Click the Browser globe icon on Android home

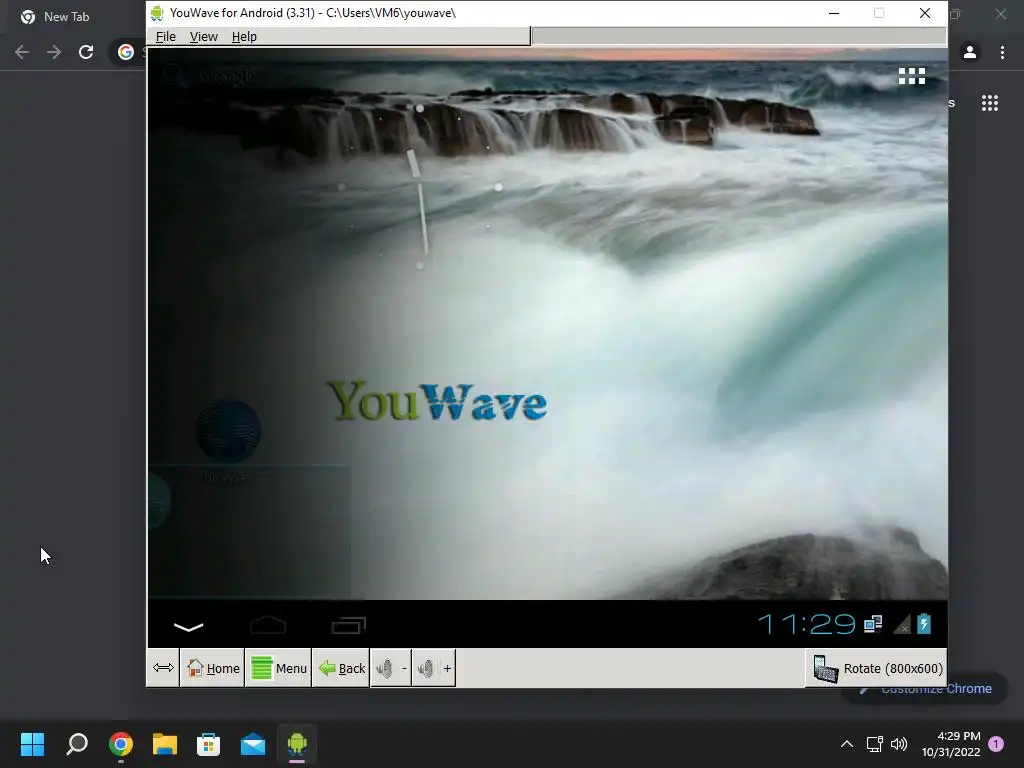tap(229, 431)
